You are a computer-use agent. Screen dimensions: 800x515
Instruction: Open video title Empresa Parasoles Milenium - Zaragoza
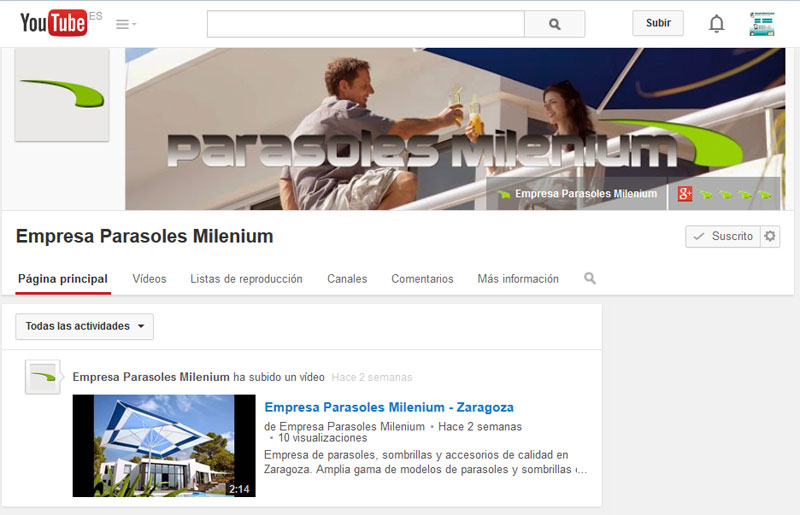389,407
